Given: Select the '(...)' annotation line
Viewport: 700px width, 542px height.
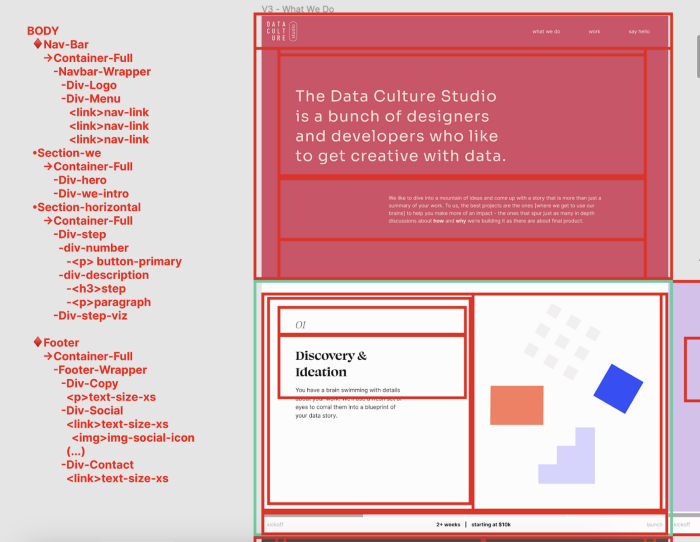Looking at the screenshot, I should point(76,451).
